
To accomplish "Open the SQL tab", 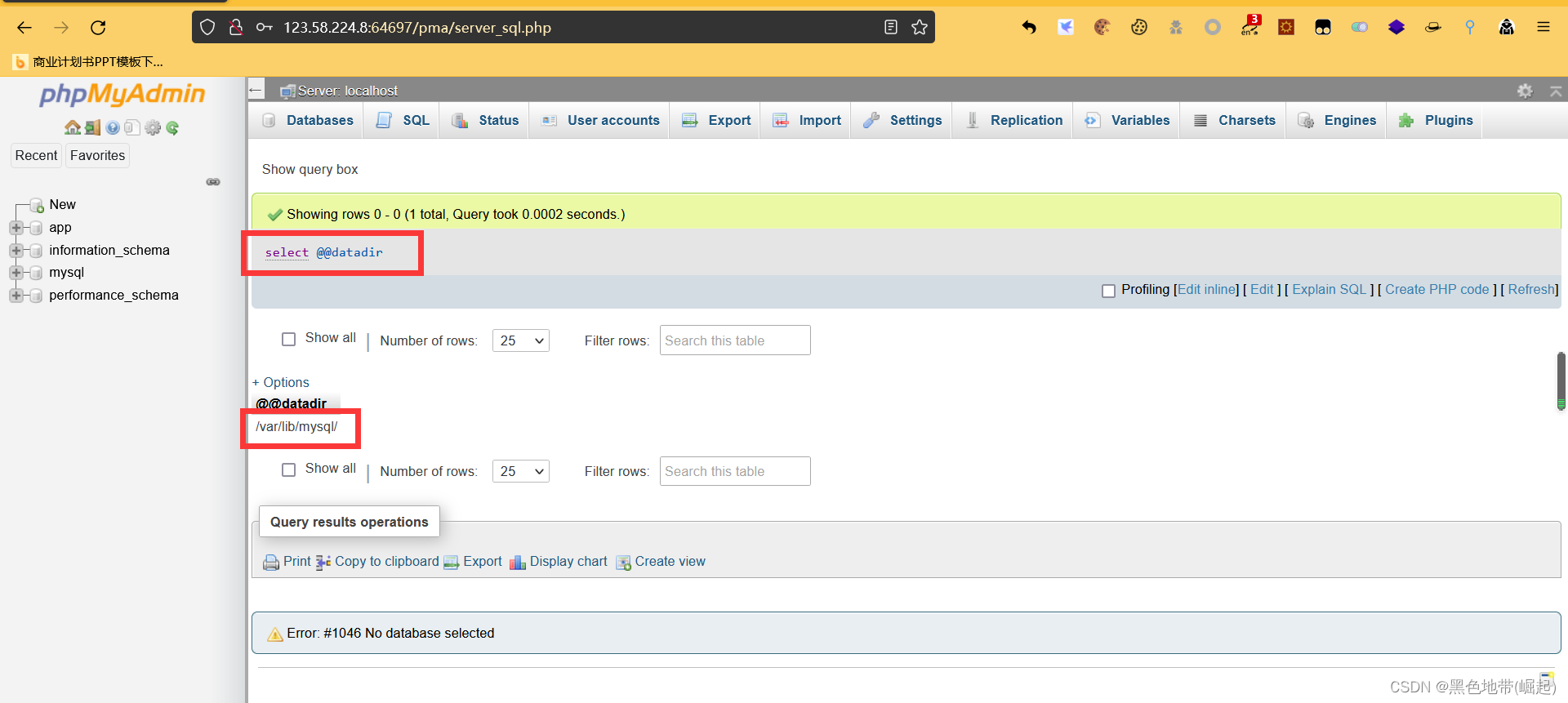I will (403, 120).
